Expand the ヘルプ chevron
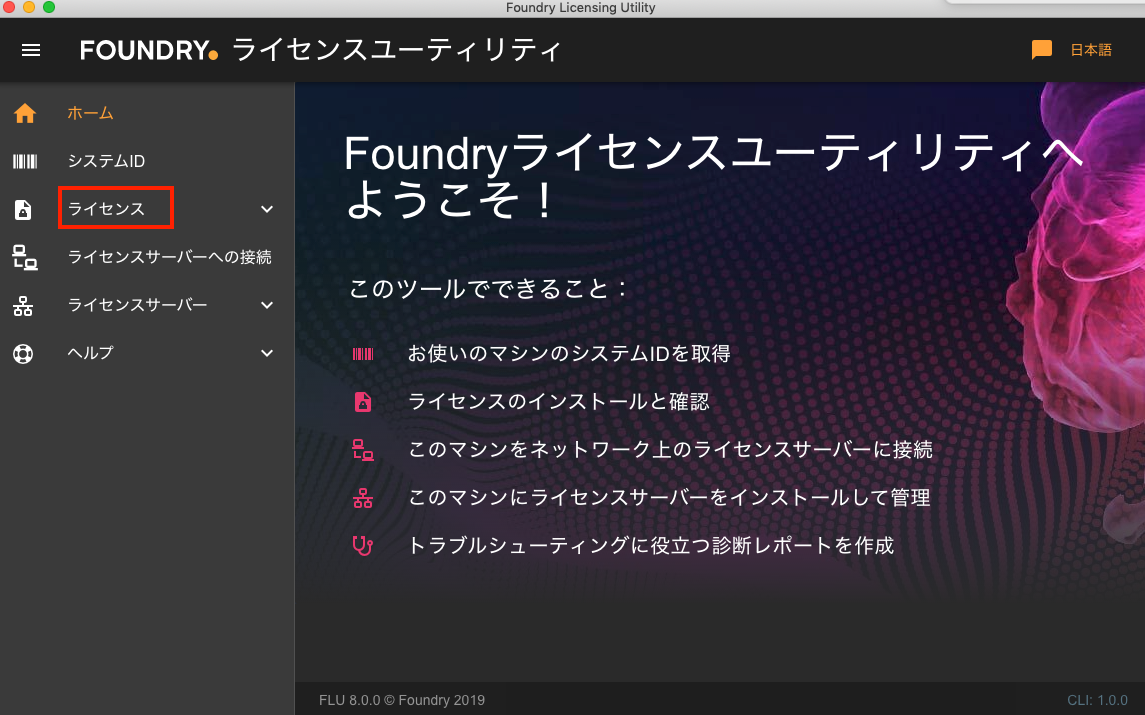Screen dimensions: 1145x715 point(267,353)
